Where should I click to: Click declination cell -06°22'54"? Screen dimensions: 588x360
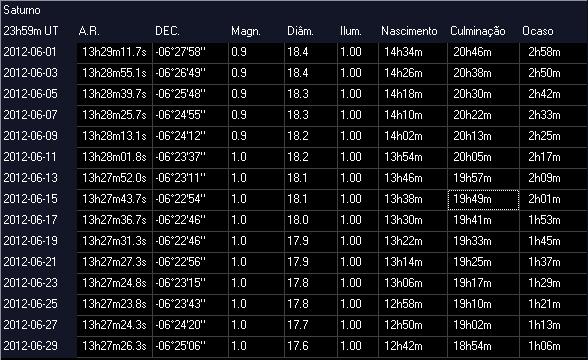[190, 199]
